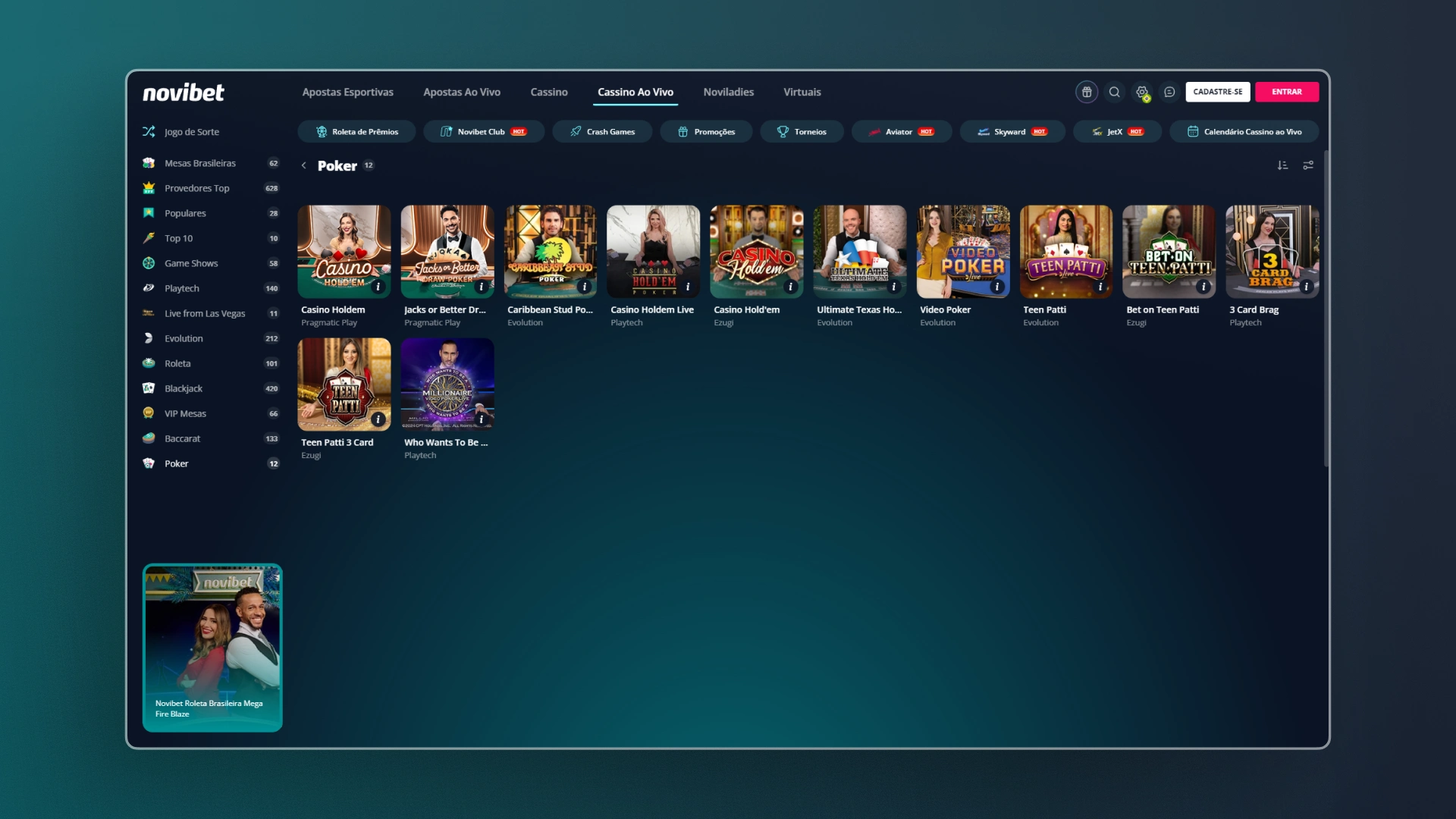Click the ENTRAR button

(x=1287, y=92)
